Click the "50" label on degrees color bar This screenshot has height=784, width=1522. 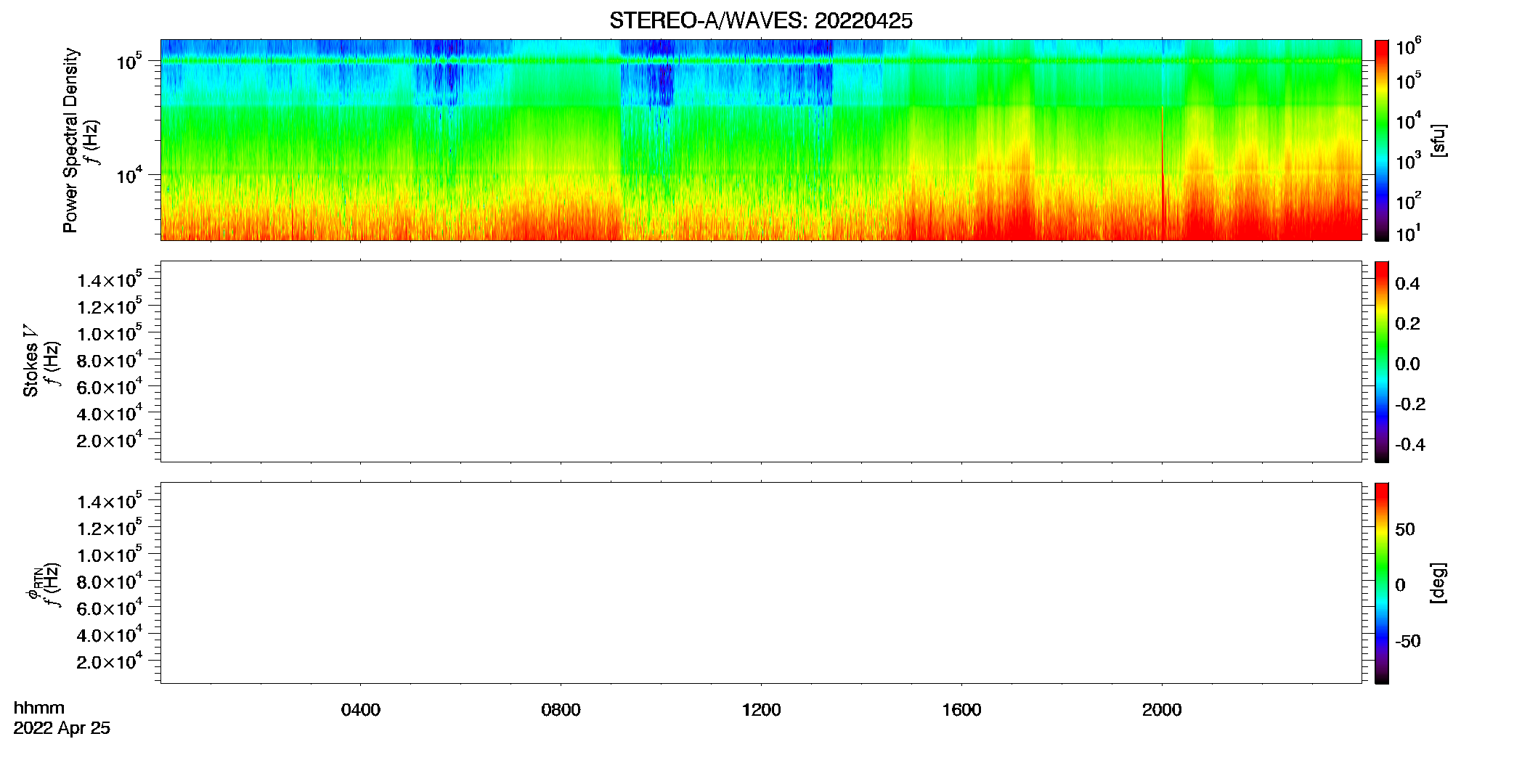point(1405,529)
